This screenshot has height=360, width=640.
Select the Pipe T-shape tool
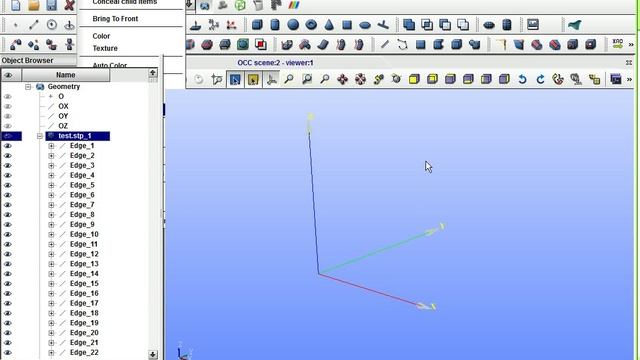tap(383, 25)
